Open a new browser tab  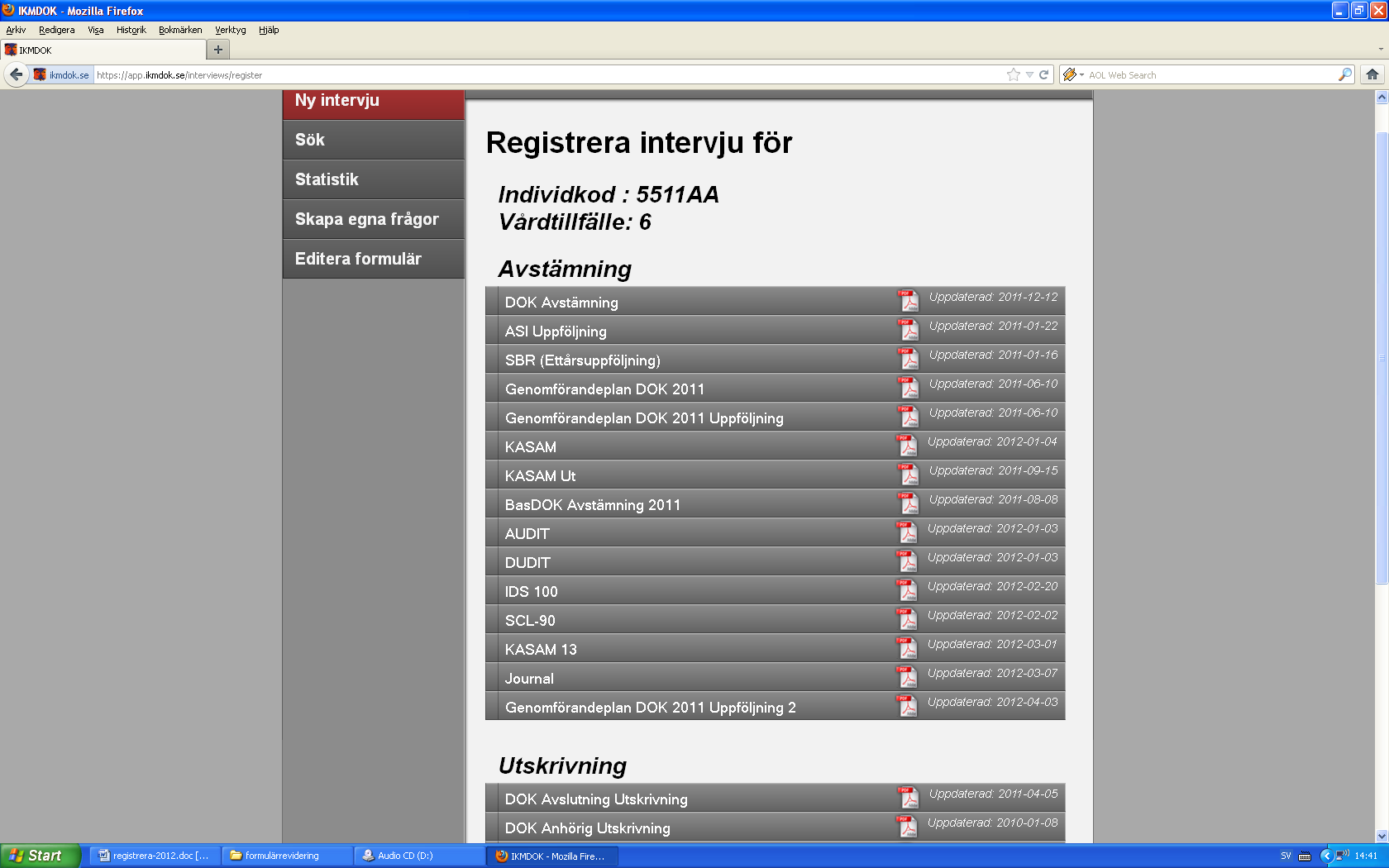click(x=218, y=50)
